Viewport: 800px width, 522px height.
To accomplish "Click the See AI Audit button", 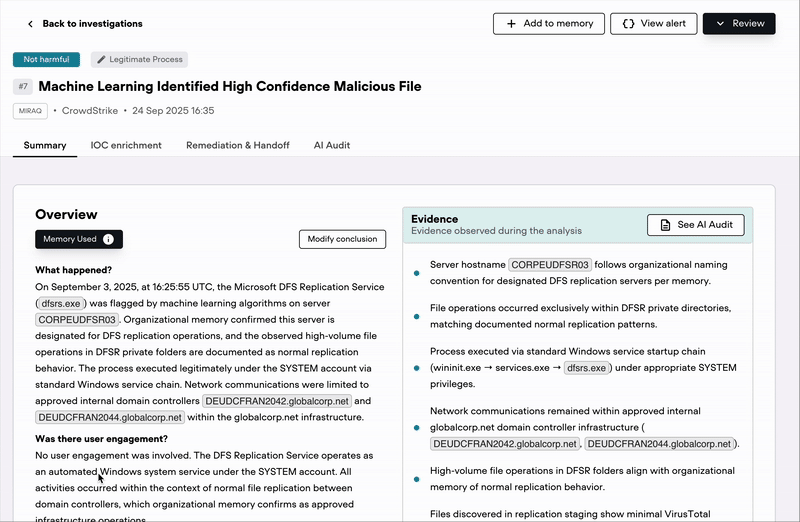I will [x=695, y=225].
